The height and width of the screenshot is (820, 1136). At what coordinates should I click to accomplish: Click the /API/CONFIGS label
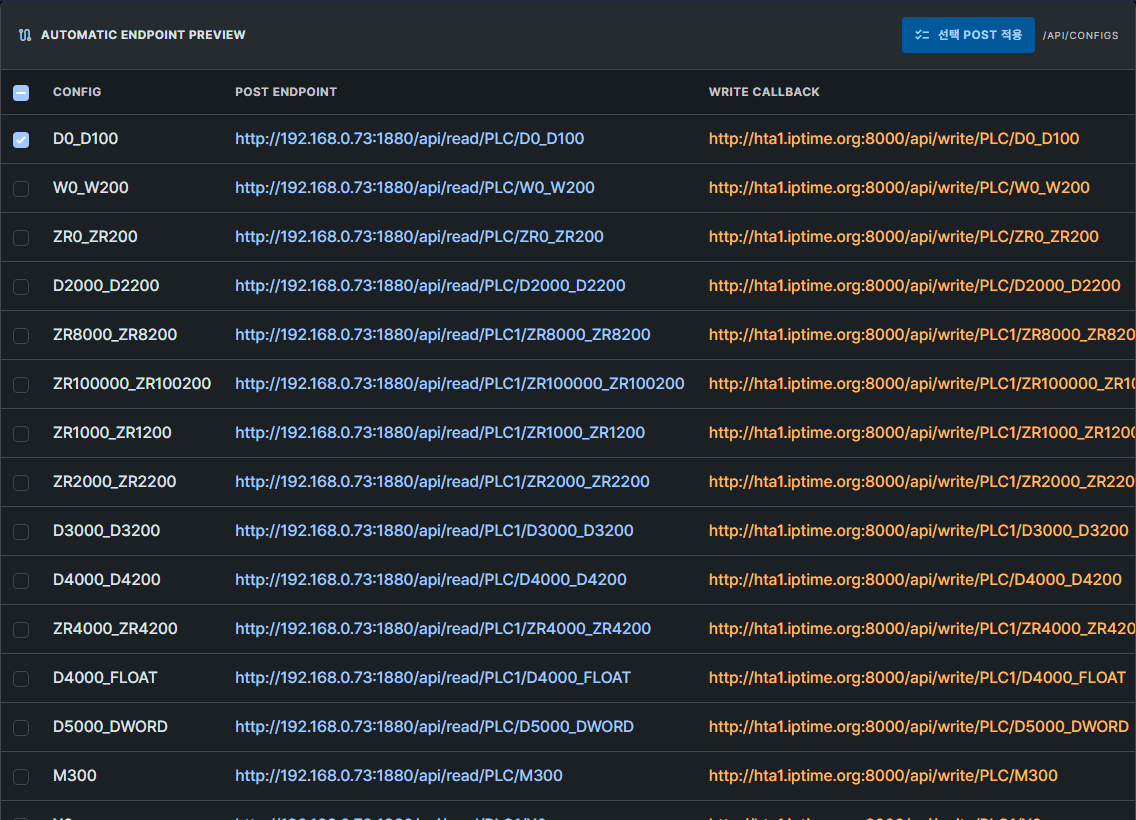click(1080, 35)
